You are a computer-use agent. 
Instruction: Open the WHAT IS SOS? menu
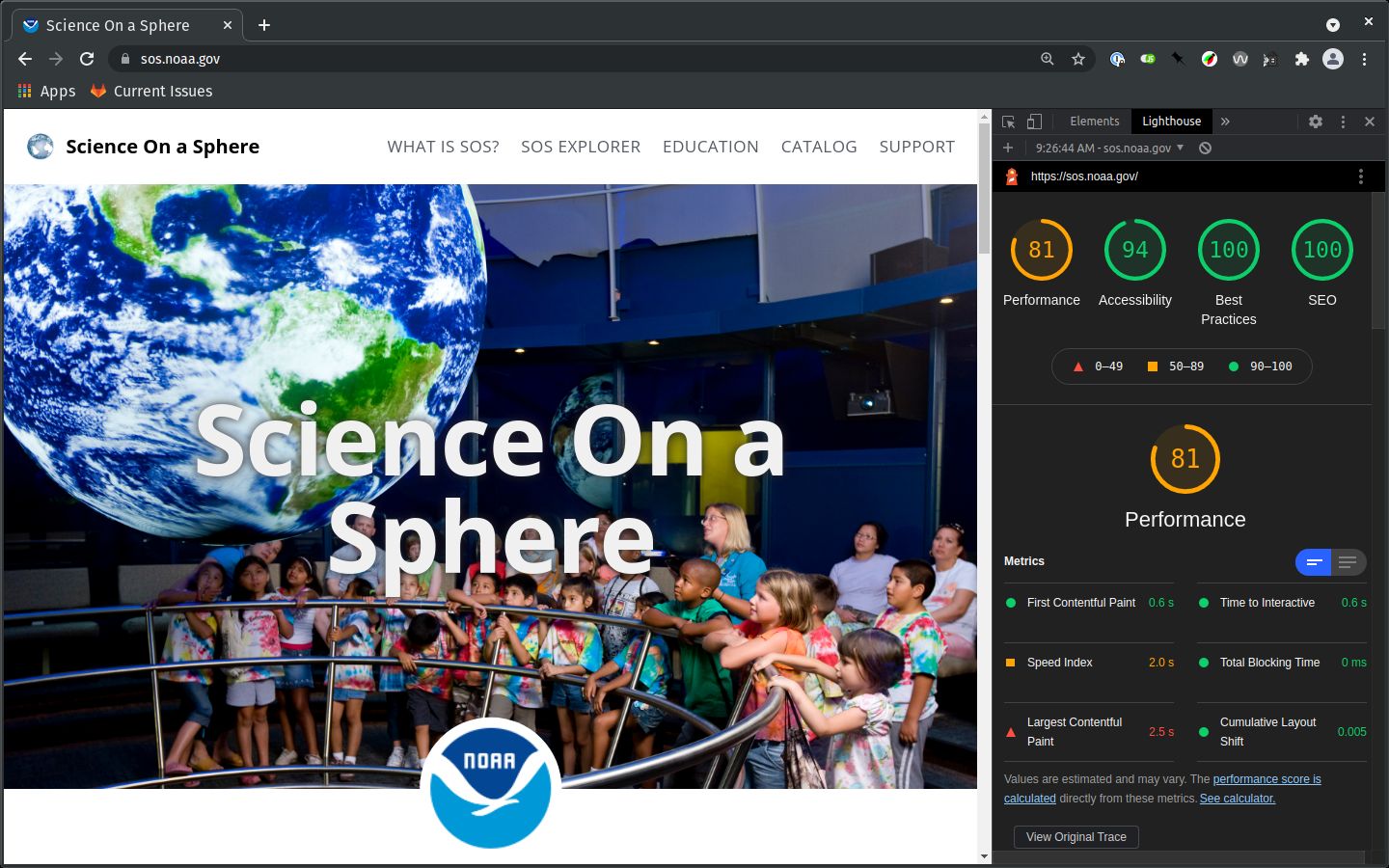coord(443,147)
